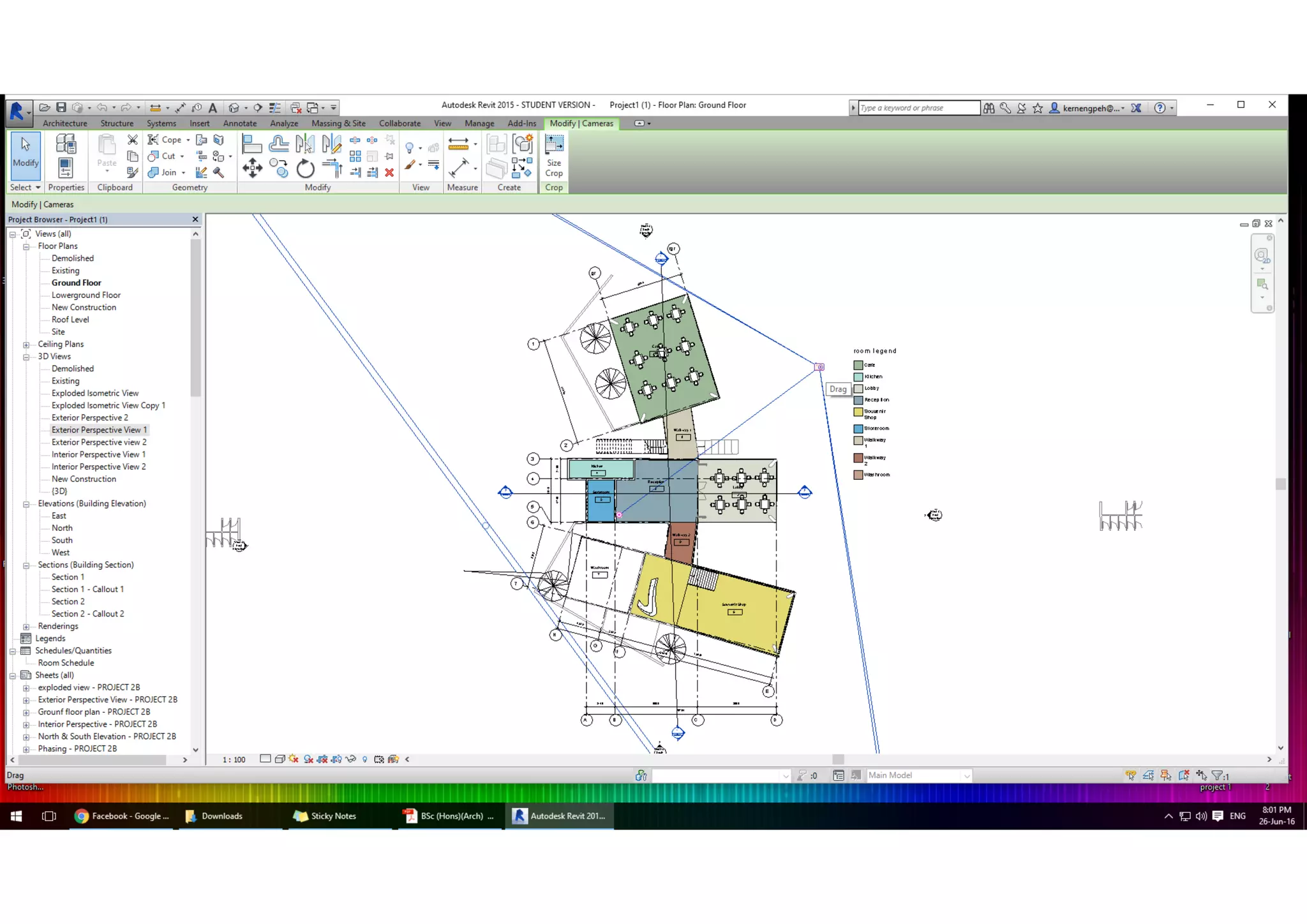Click the keyword search input field

(918, 108)
